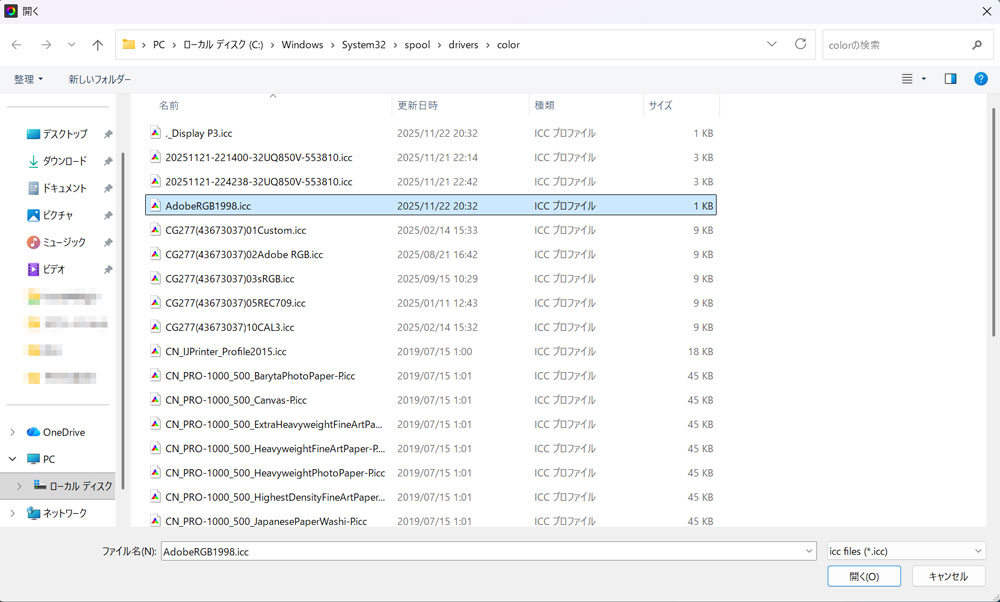1000x602 pixels.
Task: Expand the ネットワーク tree node
Action: click(12, 513)
